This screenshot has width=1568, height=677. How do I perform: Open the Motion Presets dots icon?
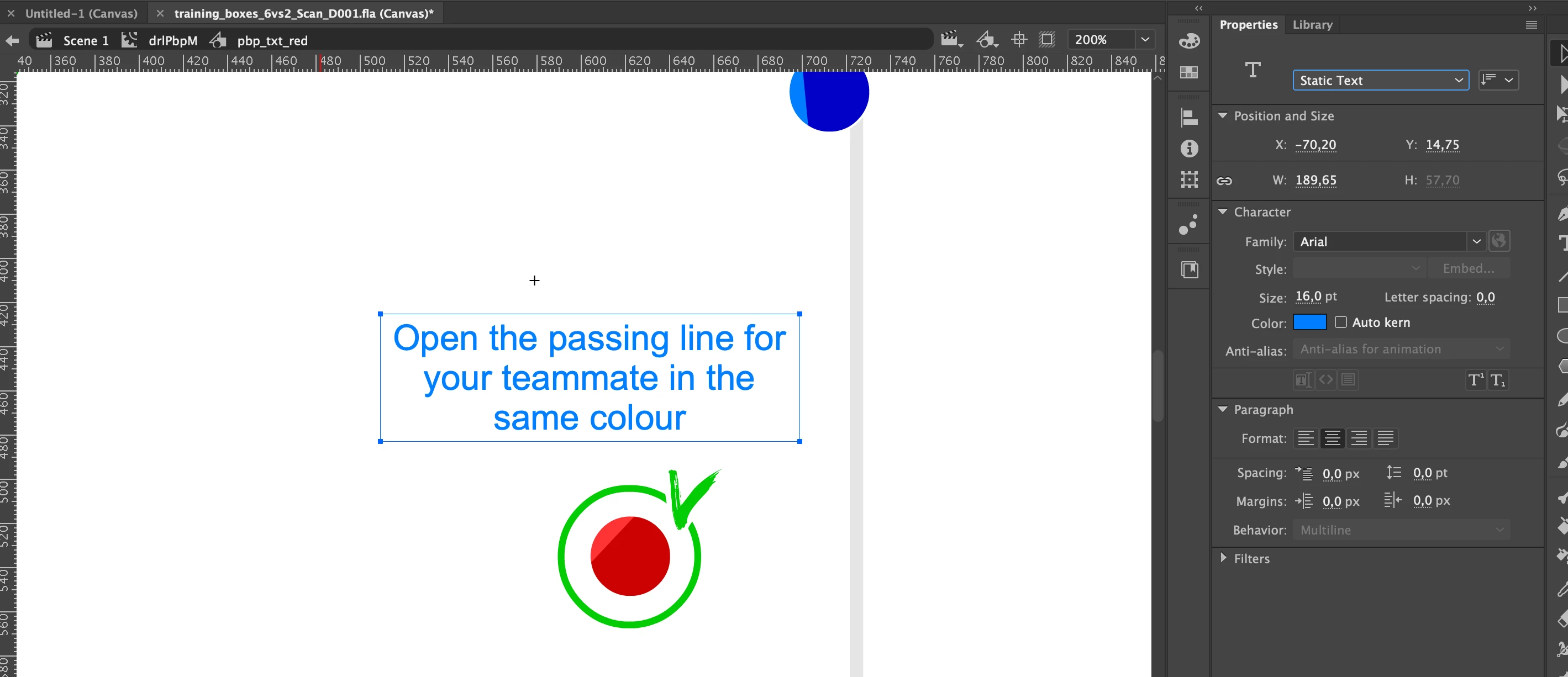pyautogui.click(x=1188, y=224)
